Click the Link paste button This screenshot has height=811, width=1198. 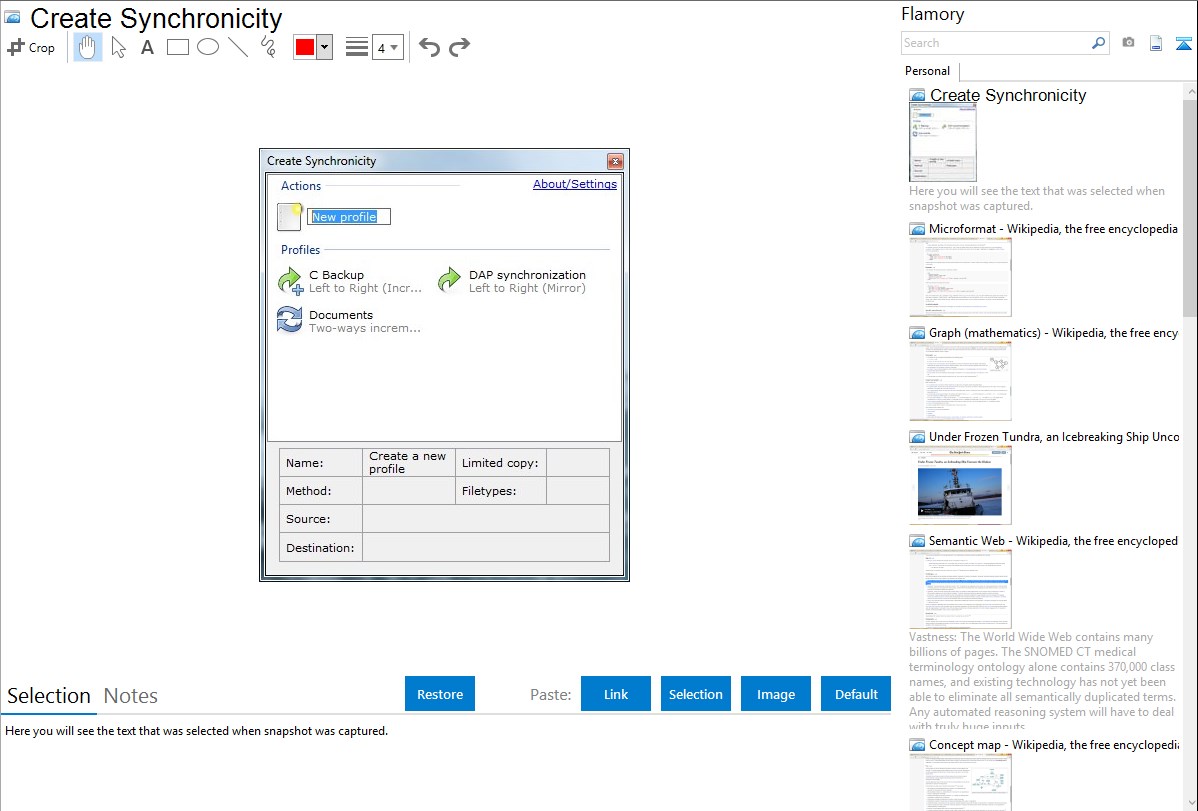coord(616,694)
